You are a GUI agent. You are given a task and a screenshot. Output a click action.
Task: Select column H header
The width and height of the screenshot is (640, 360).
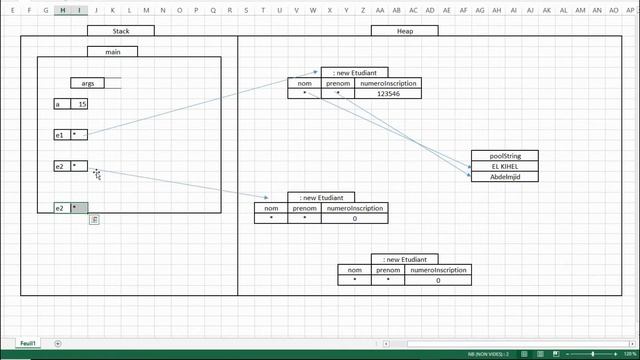coord(62,10)
